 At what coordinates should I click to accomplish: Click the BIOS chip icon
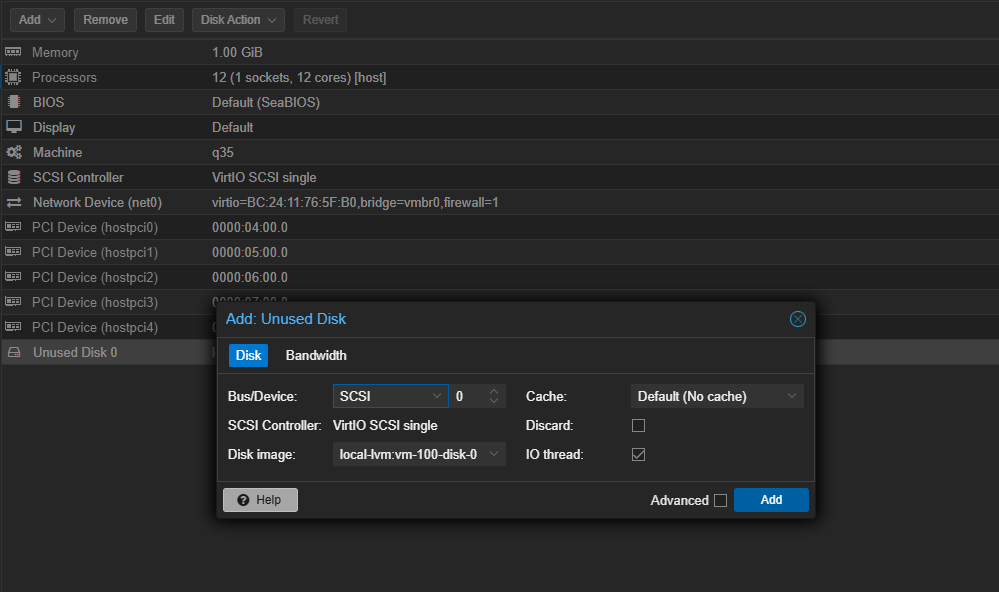click(x=13, y=102)
